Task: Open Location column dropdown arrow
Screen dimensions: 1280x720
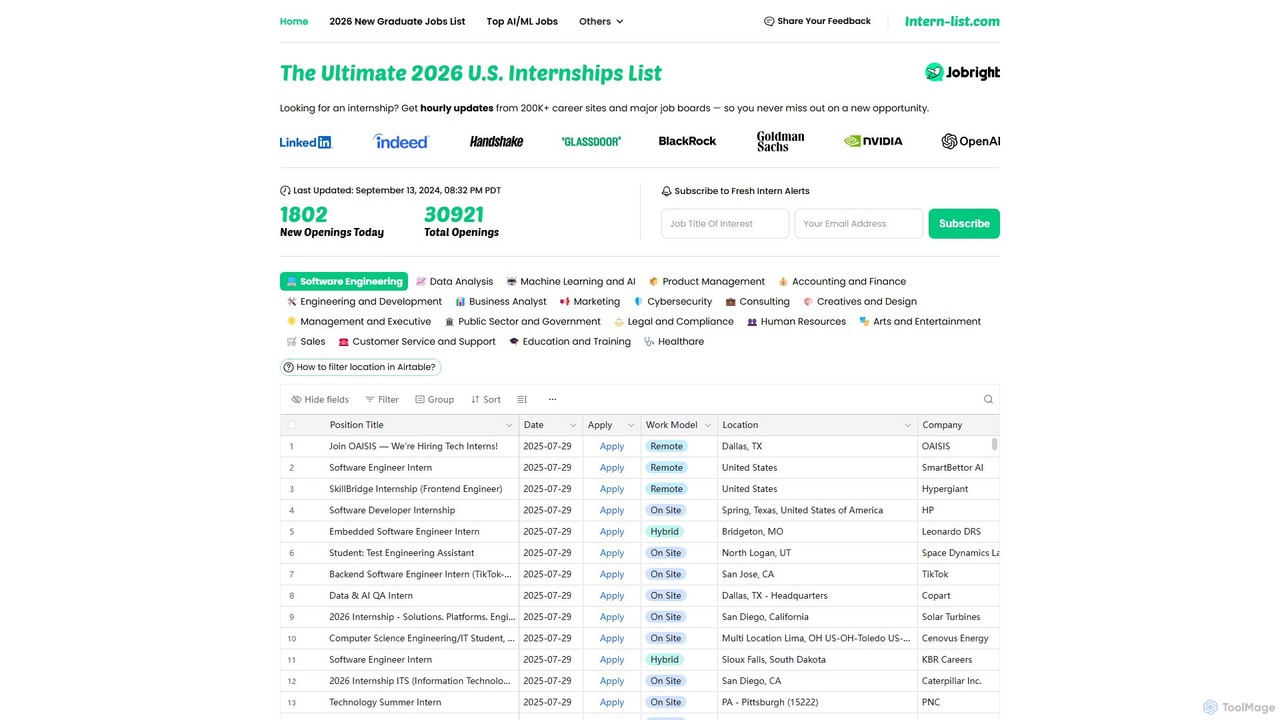Action: click(908, 425)
